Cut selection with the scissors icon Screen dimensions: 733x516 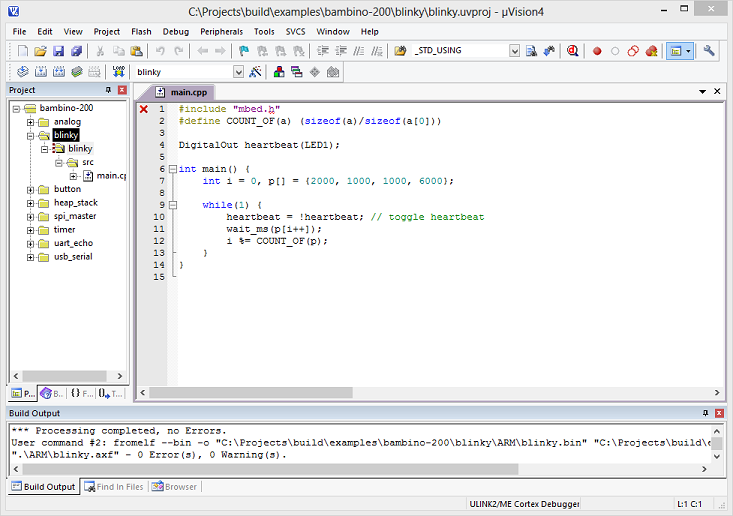click(x=100, y=50)
